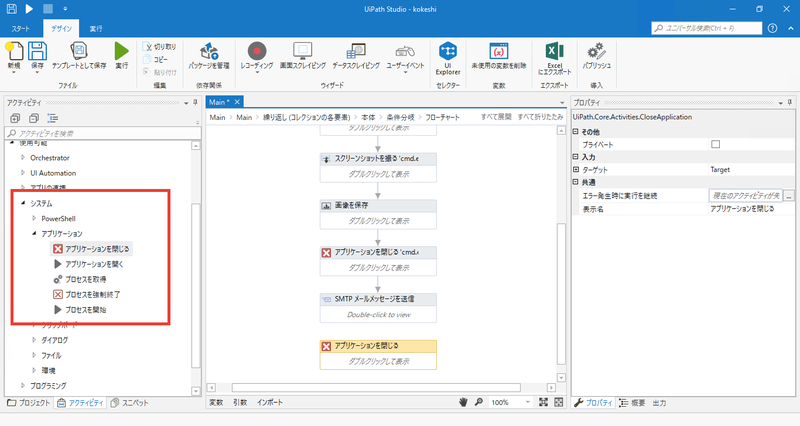Image resolution: width=800 pixels, height=426 pixels.
Task: Open the インポート (Imports) panel button
Action: coord(270,403)
